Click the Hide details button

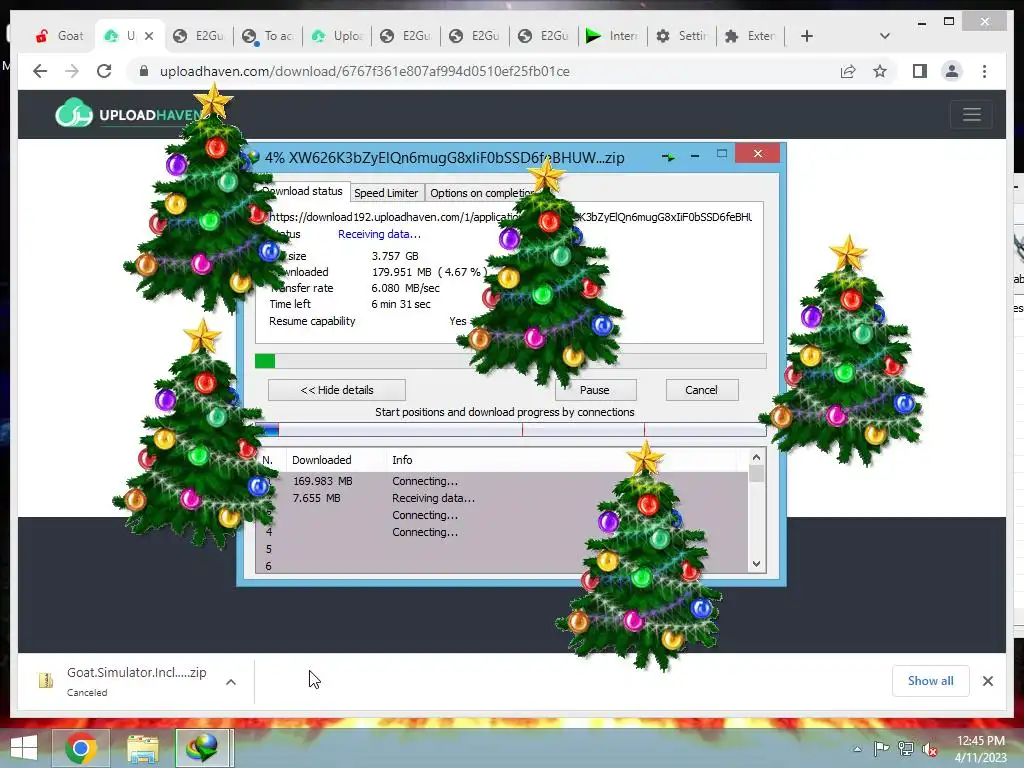(337, 390)
